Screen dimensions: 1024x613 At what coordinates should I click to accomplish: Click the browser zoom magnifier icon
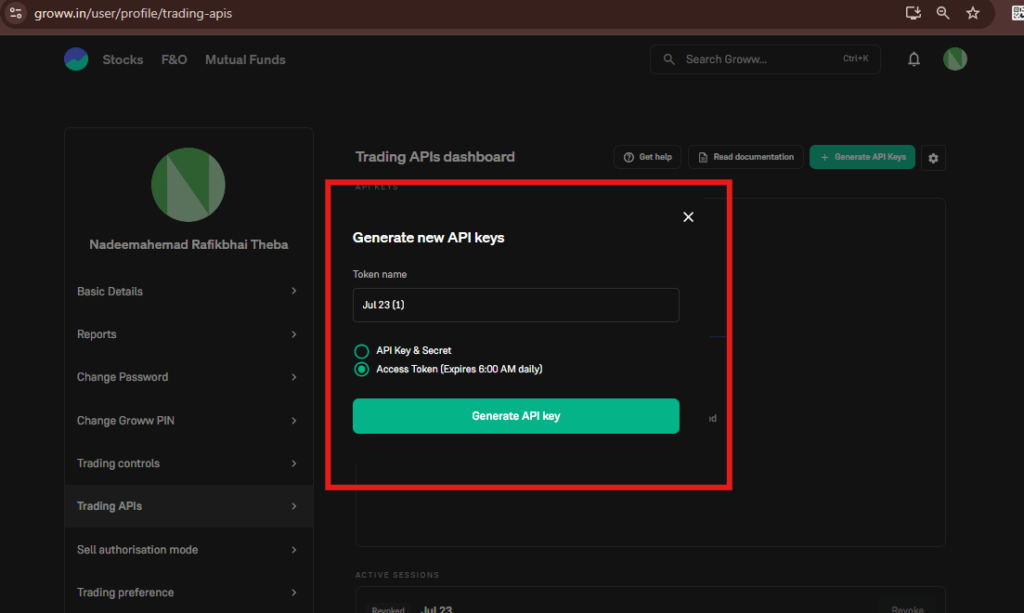point(942,13)
